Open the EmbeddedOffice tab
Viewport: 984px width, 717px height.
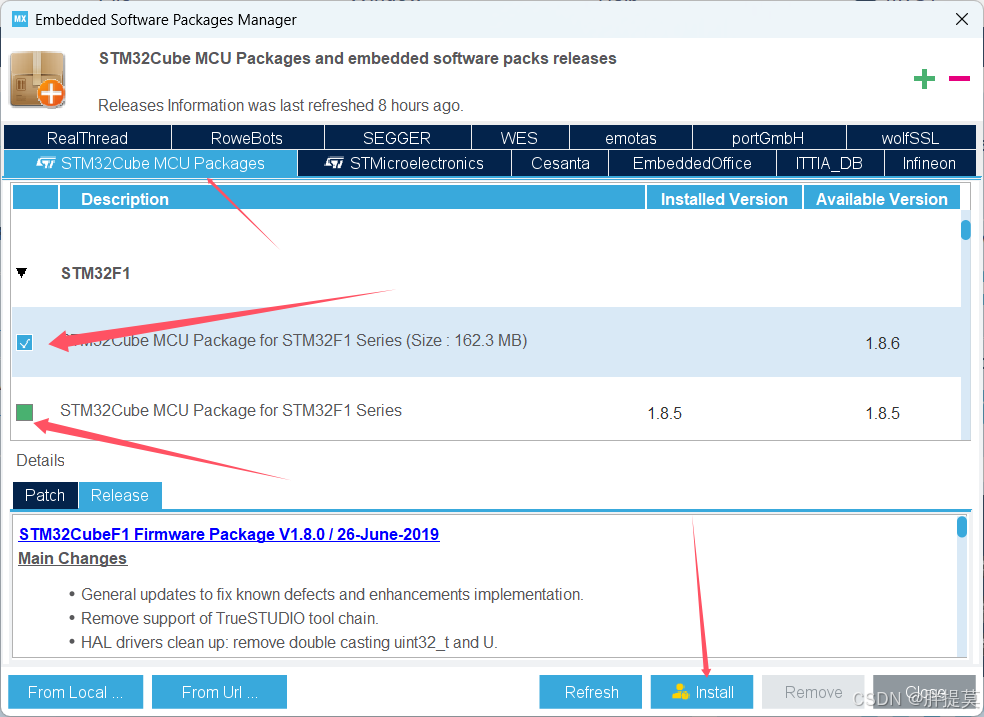click(692, 163)
